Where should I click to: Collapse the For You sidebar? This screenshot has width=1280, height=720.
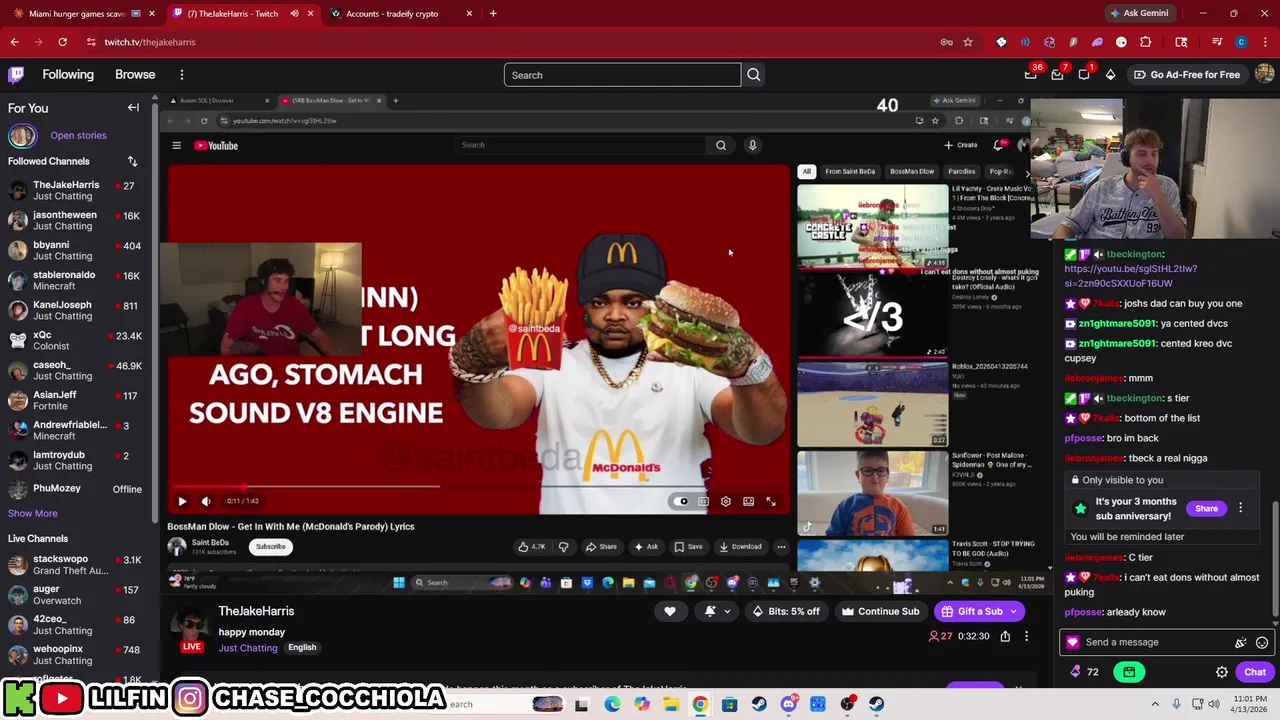(133, 108)
